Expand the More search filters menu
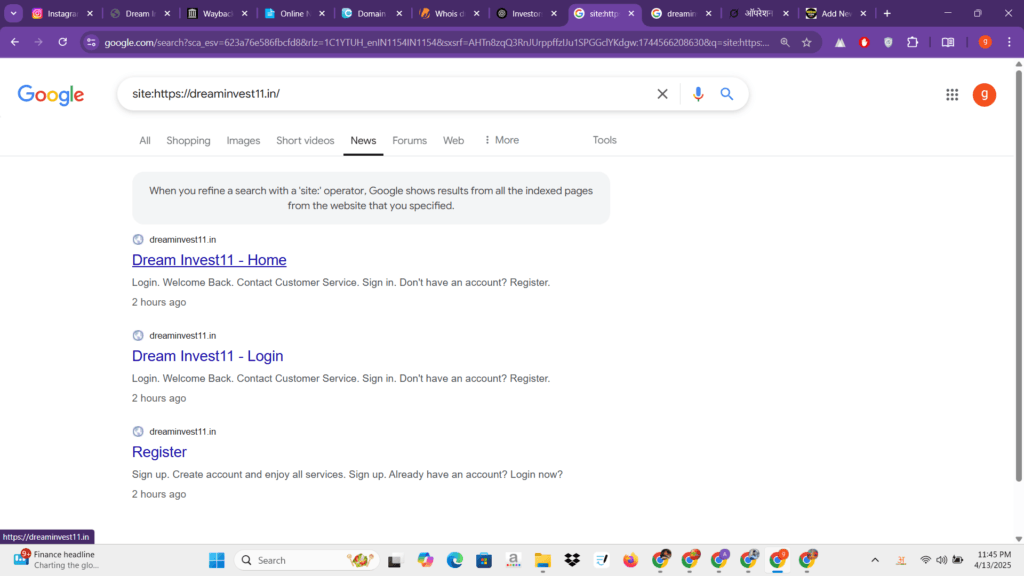 point(501,140)
